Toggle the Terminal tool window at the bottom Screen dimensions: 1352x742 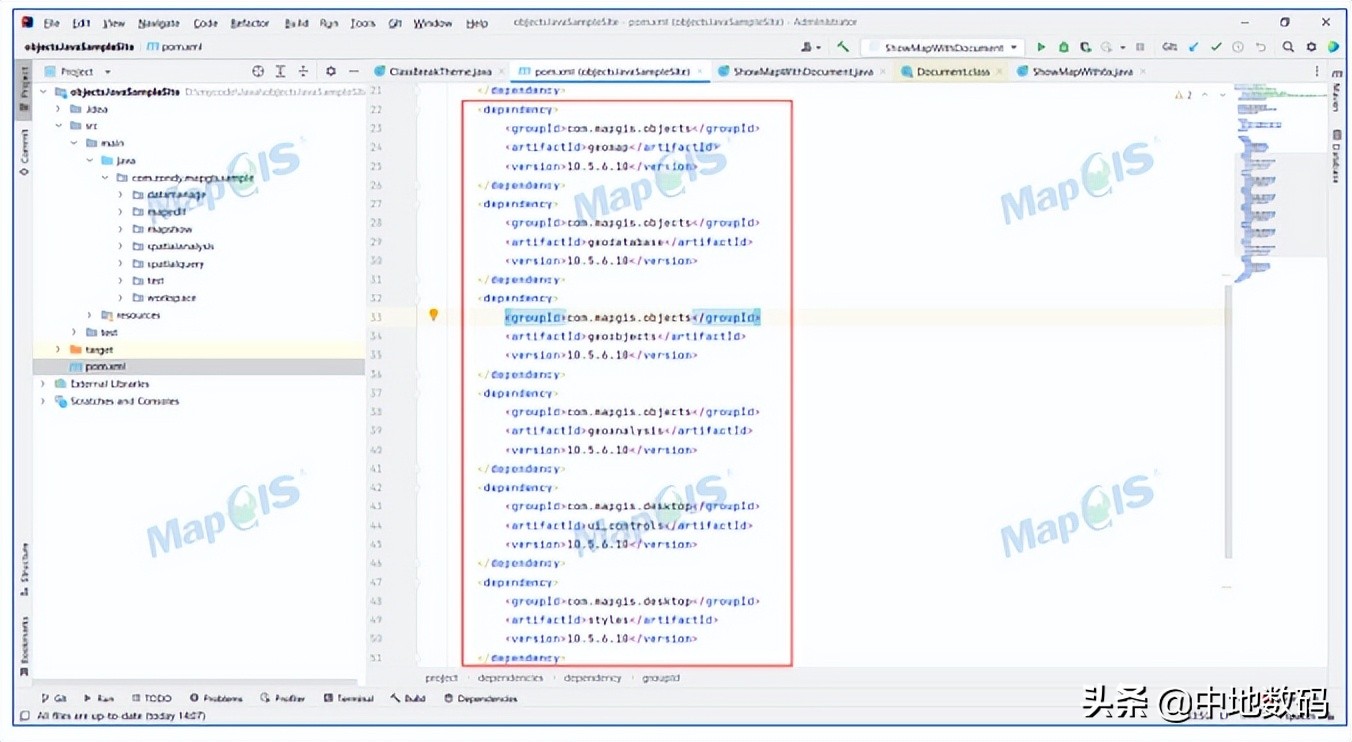point(348,698)
